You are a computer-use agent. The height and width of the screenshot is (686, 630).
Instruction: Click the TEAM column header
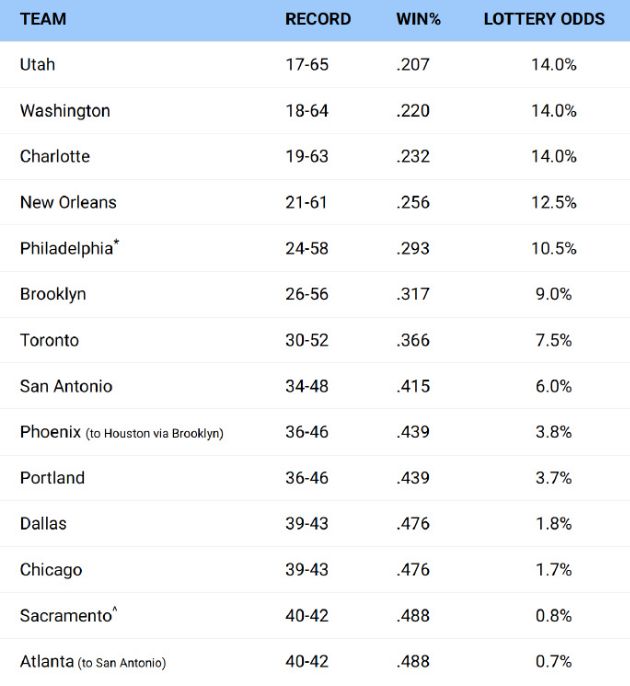pos(43,19)
